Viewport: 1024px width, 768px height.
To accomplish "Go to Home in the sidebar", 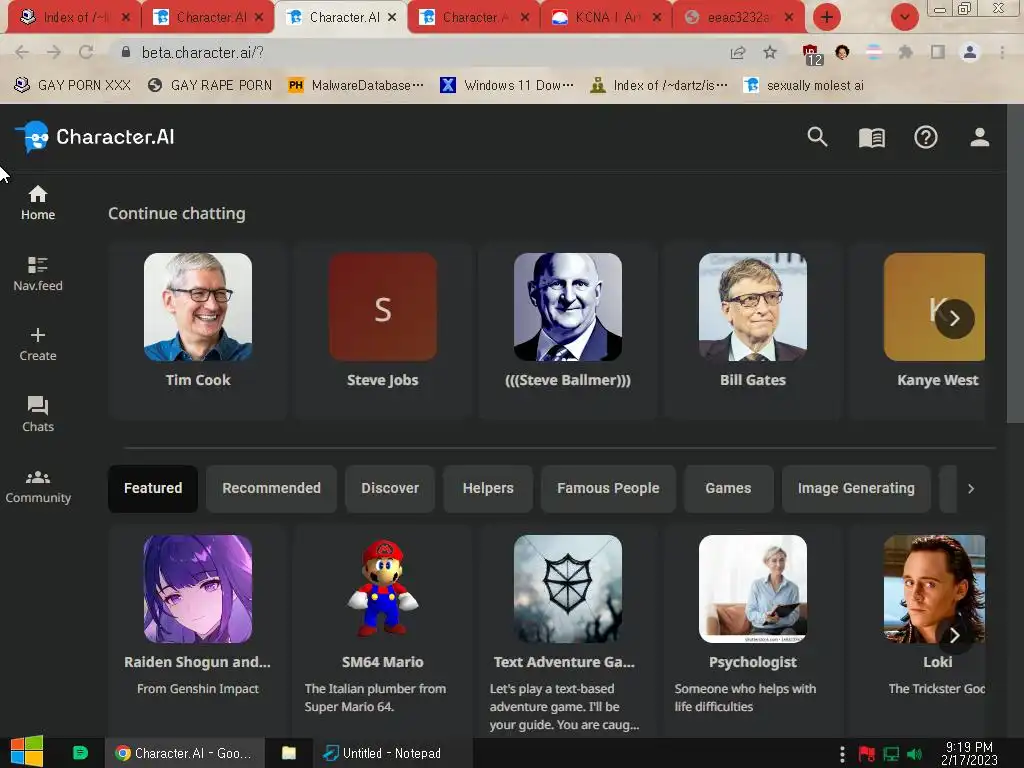I will 38,203.
